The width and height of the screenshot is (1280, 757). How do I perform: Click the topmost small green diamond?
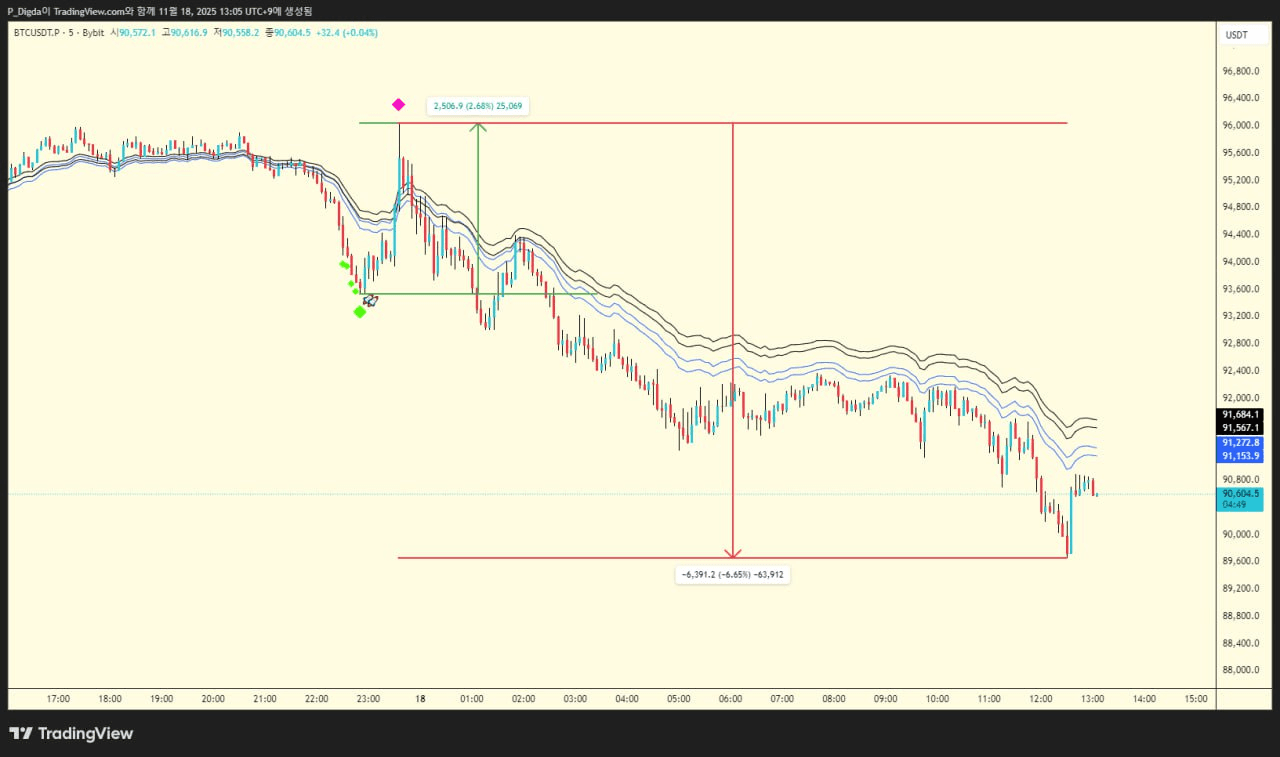tap(343, 265)
